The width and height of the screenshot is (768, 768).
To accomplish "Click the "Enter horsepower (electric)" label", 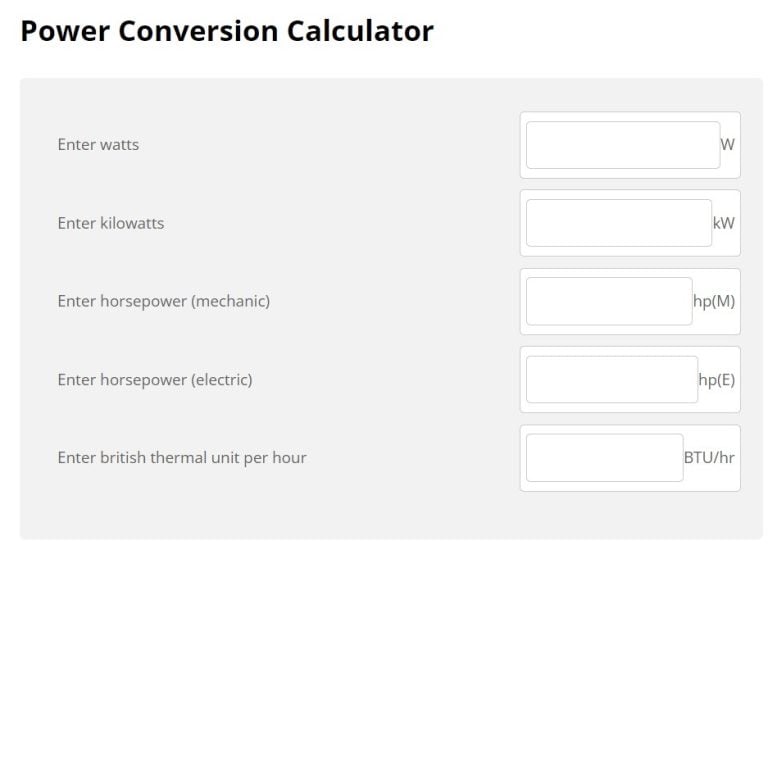I will [154, 380].
